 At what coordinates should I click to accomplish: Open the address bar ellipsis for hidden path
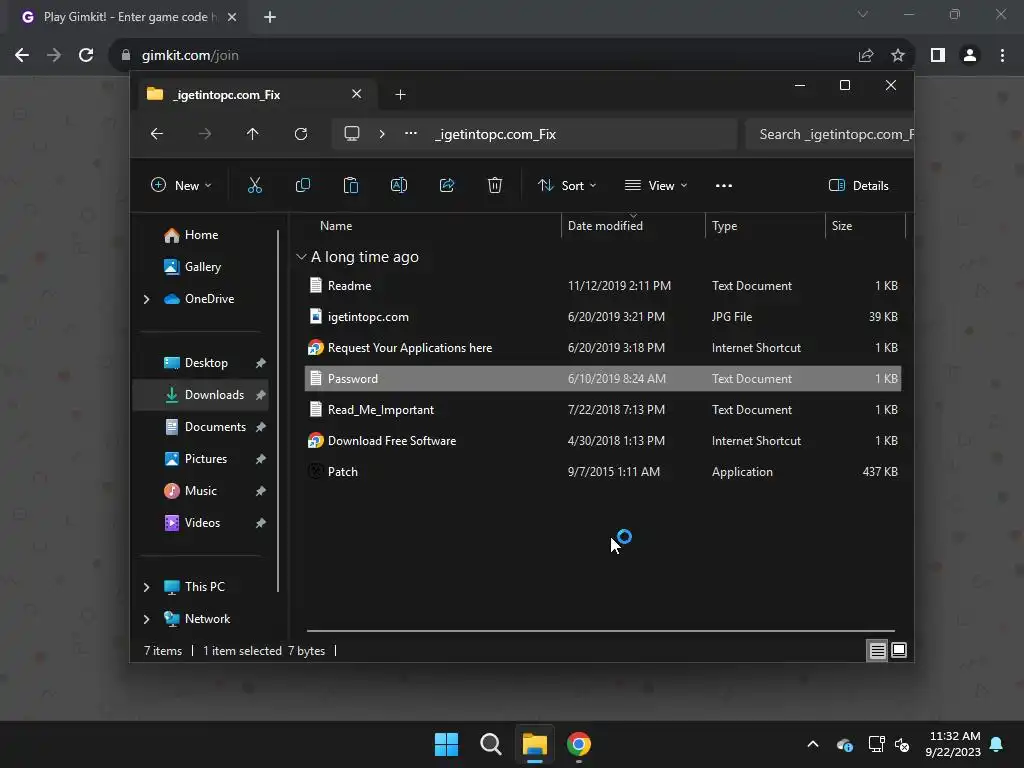(x=411, y=134)
